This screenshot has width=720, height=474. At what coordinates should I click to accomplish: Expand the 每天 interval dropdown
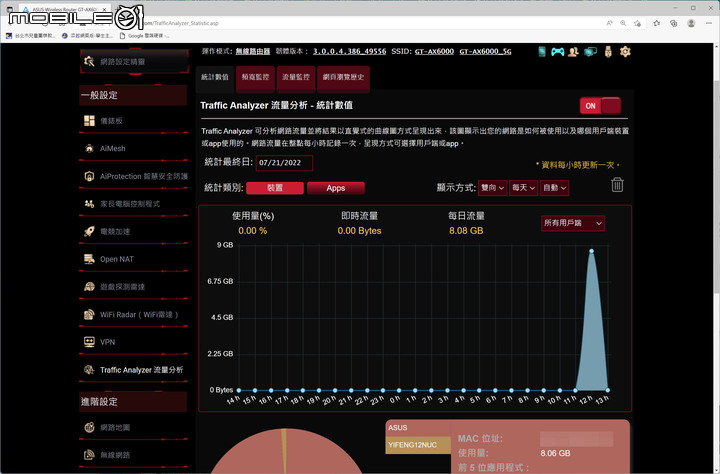click(x=523, y=187)
